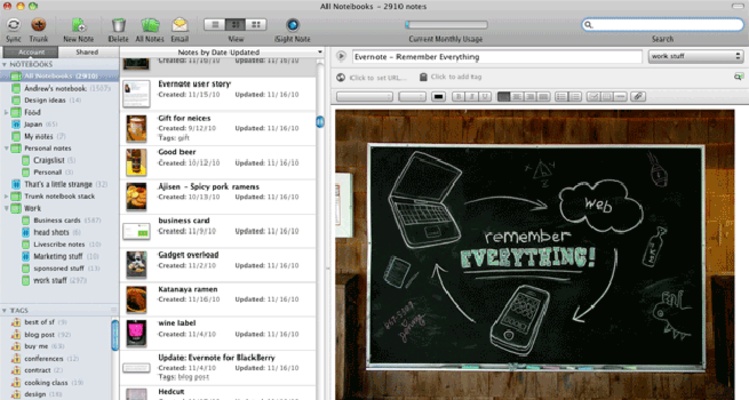Select the Shared tab

[x=87, y=52]
